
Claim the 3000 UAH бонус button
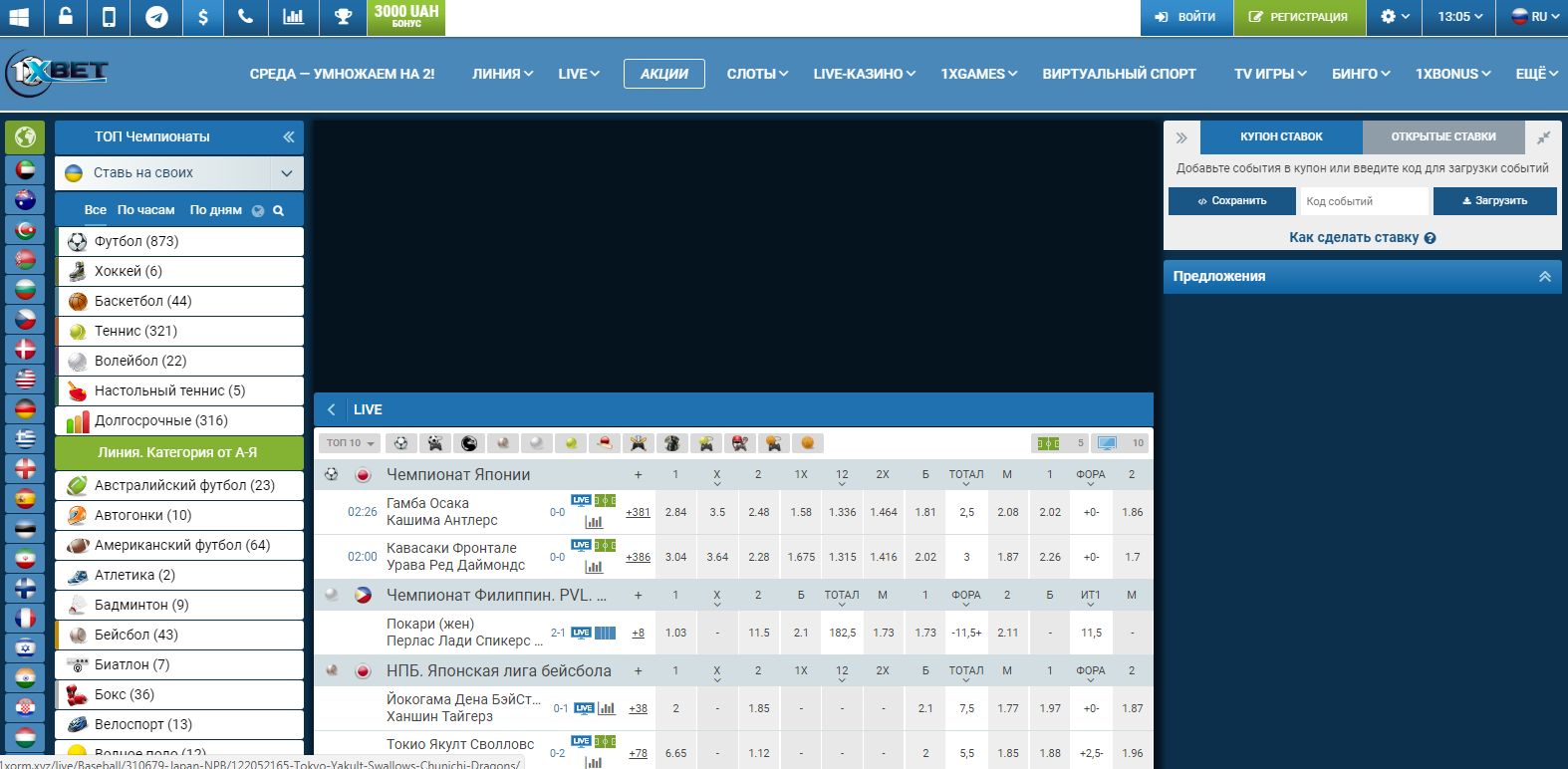406,17
